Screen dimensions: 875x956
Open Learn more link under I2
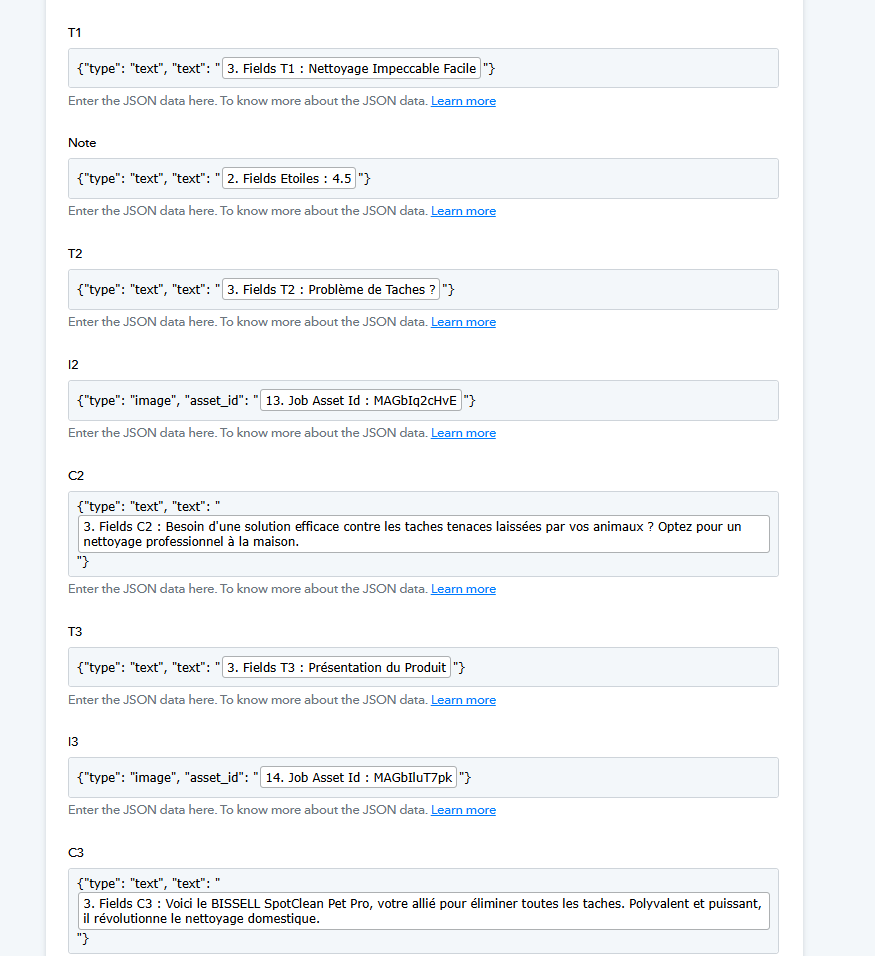[x=463, y=433]
